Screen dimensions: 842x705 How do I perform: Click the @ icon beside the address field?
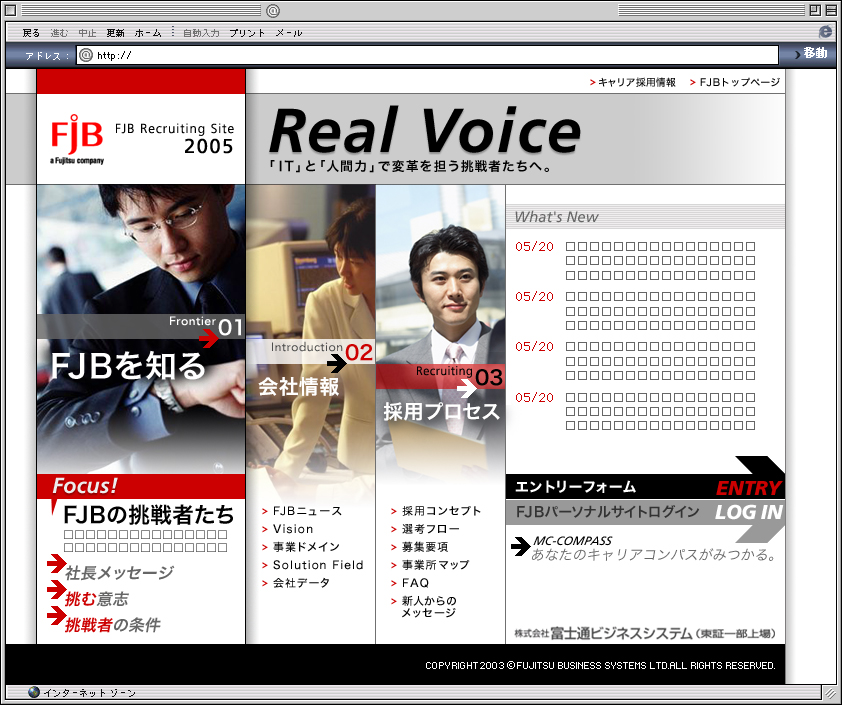pyautogui.click(x=86, y=55)
